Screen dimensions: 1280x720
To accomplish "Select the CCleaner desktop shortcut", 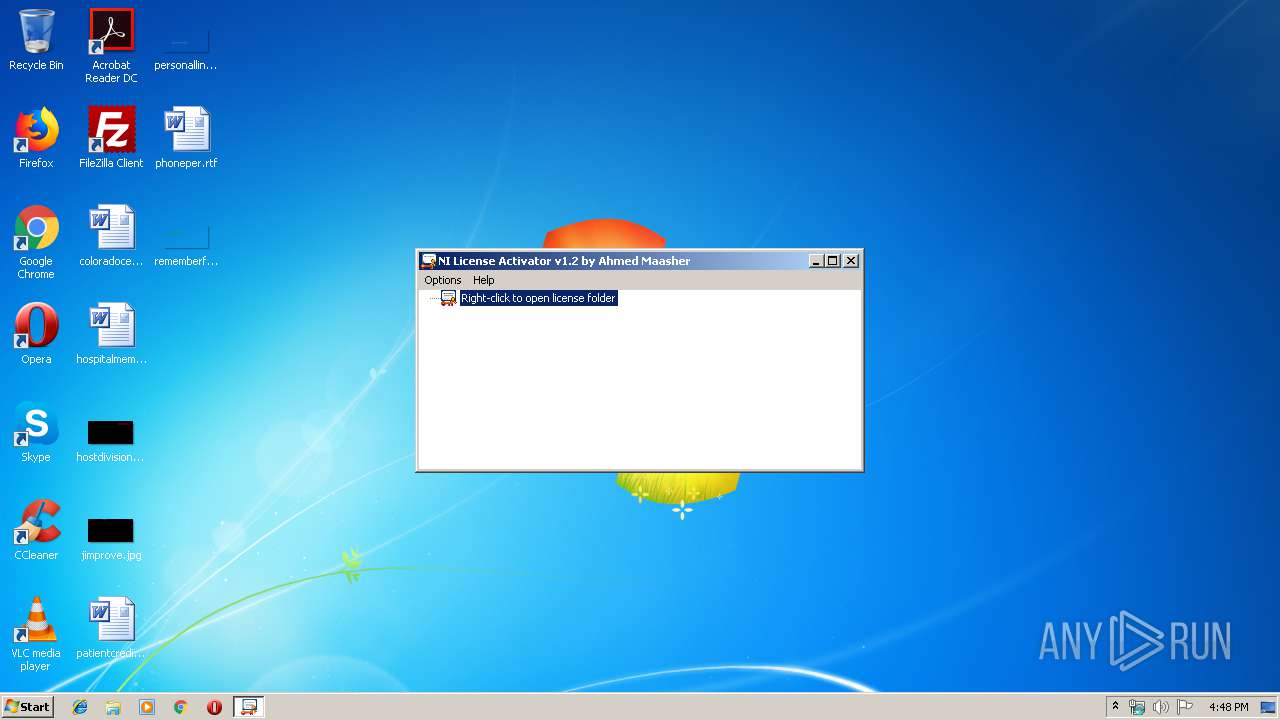I will coord(36,530).
